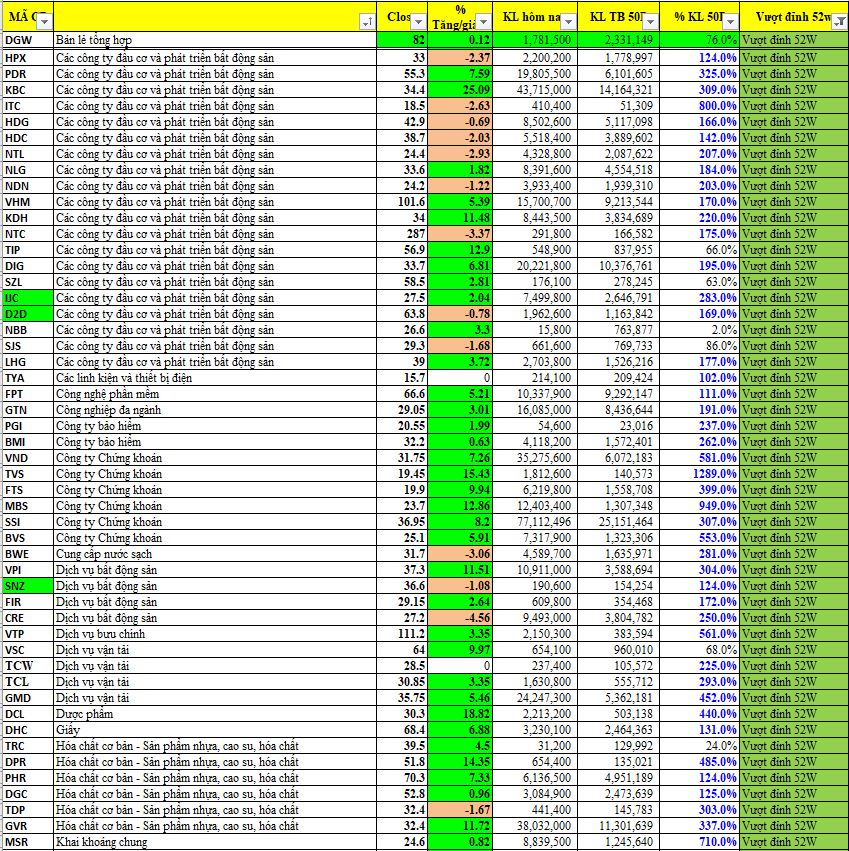
Task: Click the active Vượt đỉnh 52w filter button
Action: tap(838, 21)
